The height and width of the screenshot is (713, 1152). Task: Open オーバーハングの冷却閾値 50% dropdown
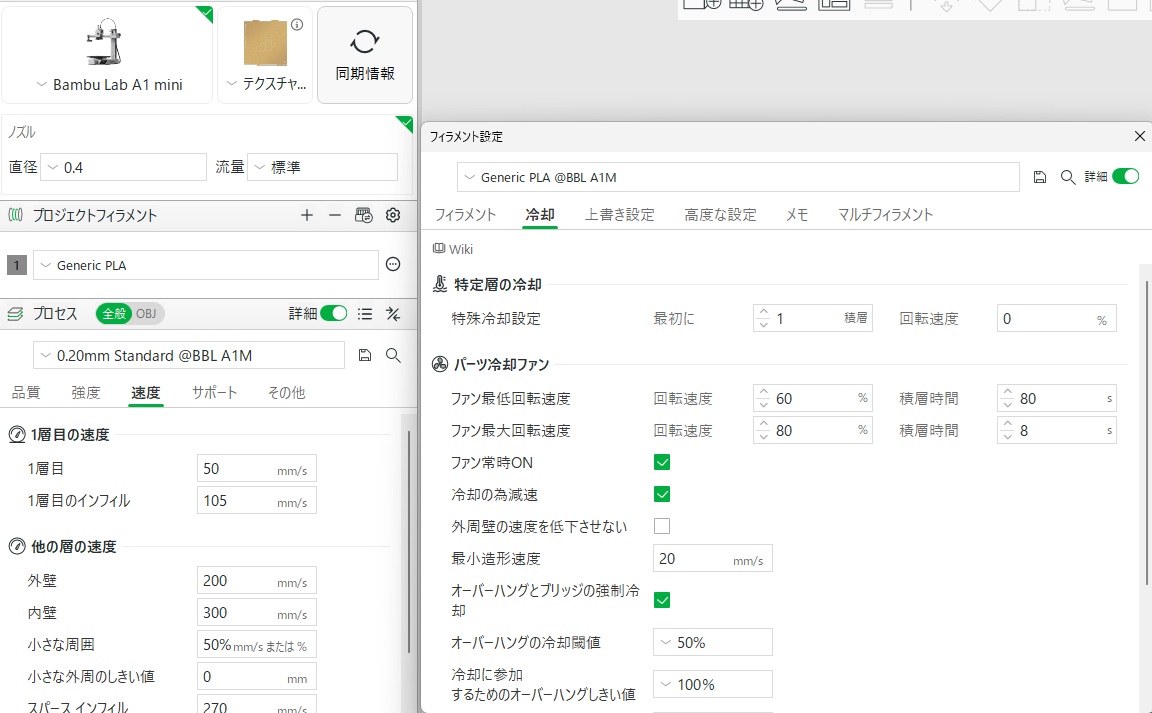[x=712, y=642]
